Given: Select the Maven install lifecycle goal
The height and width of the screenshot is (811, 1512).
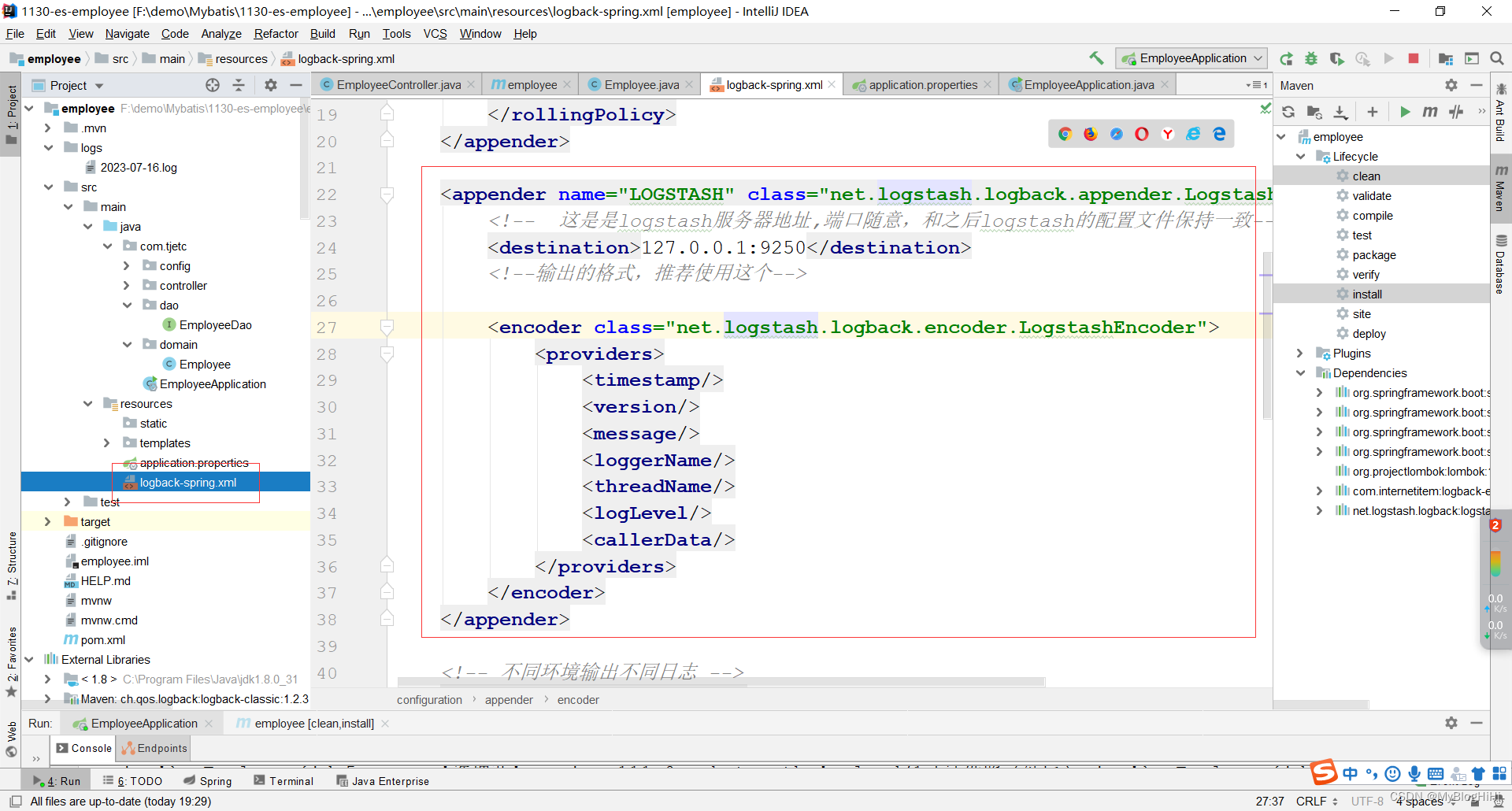Looking at the screenshot, I should [x=1367, y=294].
